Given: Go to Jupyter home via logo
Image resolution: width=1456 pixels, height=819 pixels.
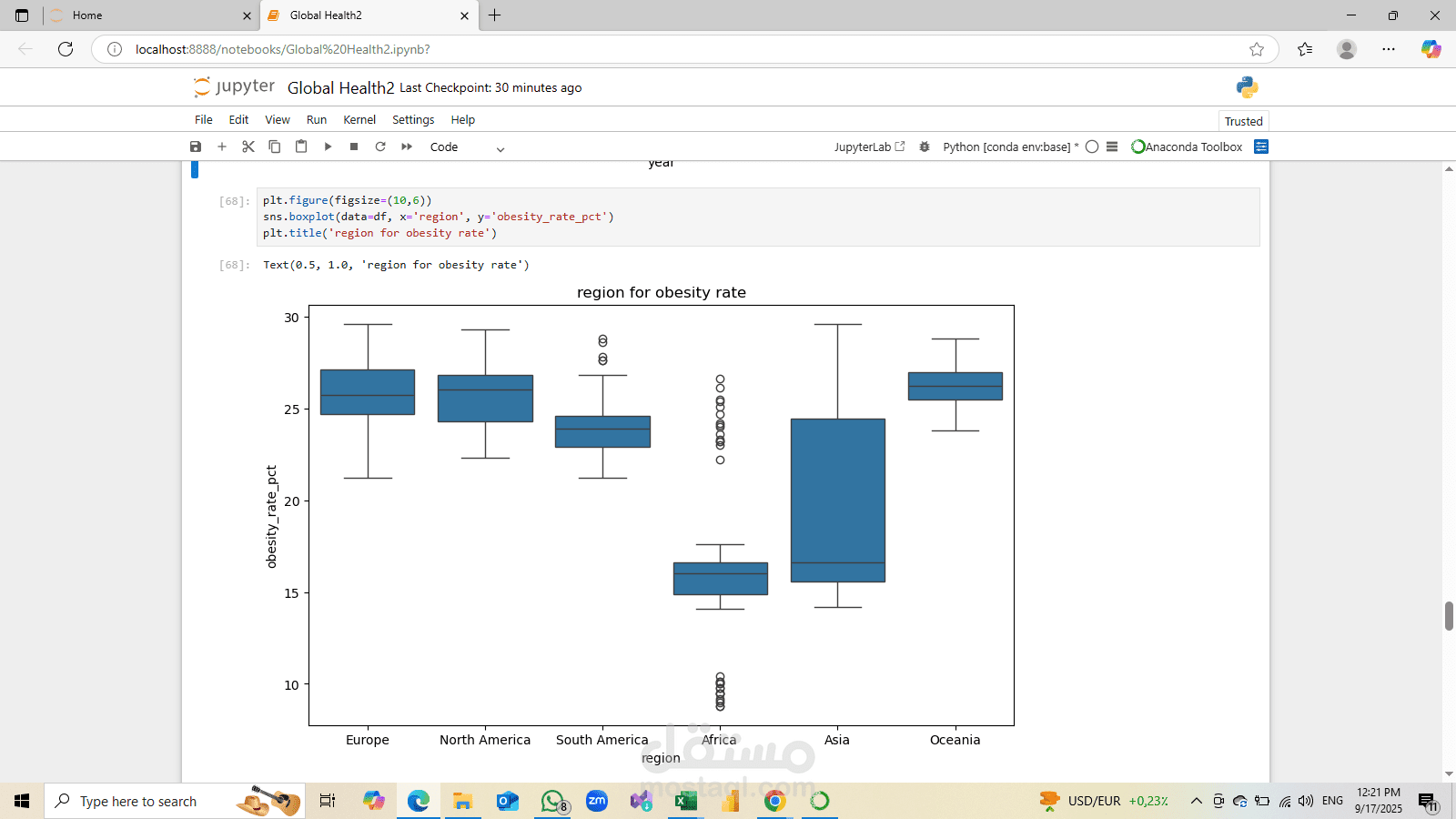Looking at the screenshot, I should pos(234,86).
